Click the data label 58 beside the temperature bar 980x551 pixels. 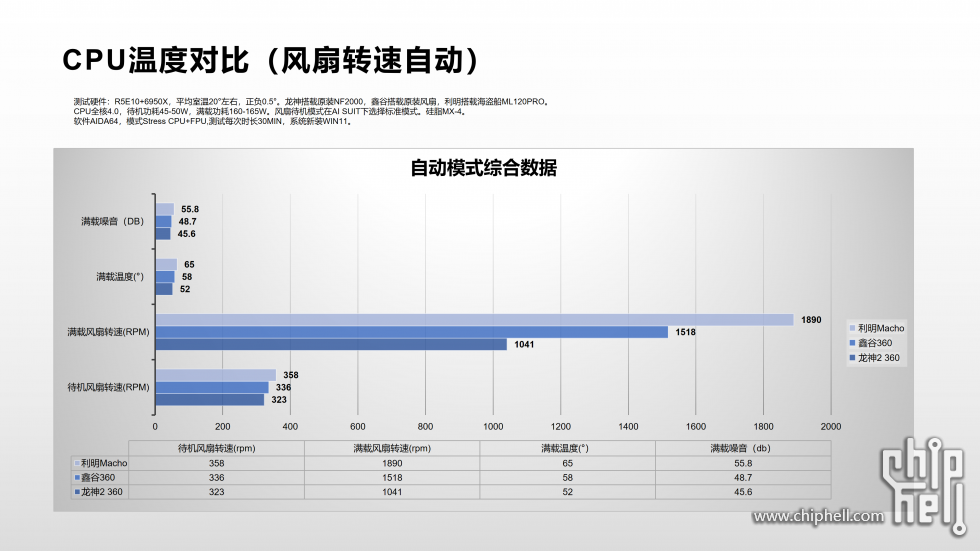(x=187, y=277)
